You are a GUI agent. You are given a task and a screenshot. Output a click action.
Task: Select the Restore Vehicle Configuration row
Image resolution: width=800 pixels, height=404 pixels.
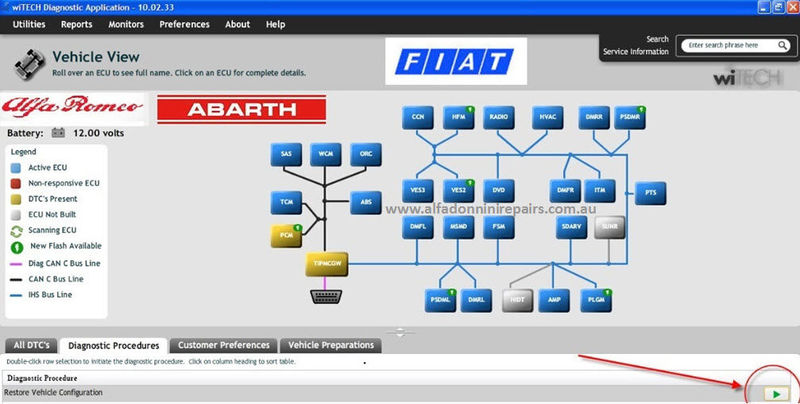(x=395, y=393)
